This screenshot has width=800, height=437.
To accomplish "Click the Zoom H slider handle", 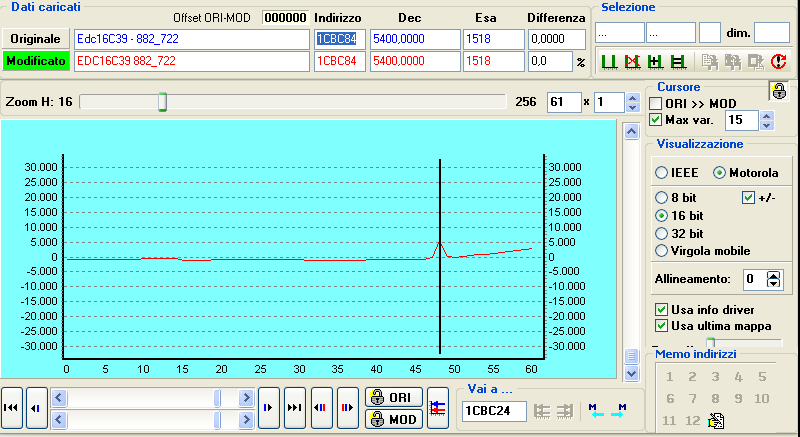I will [162, 102].
